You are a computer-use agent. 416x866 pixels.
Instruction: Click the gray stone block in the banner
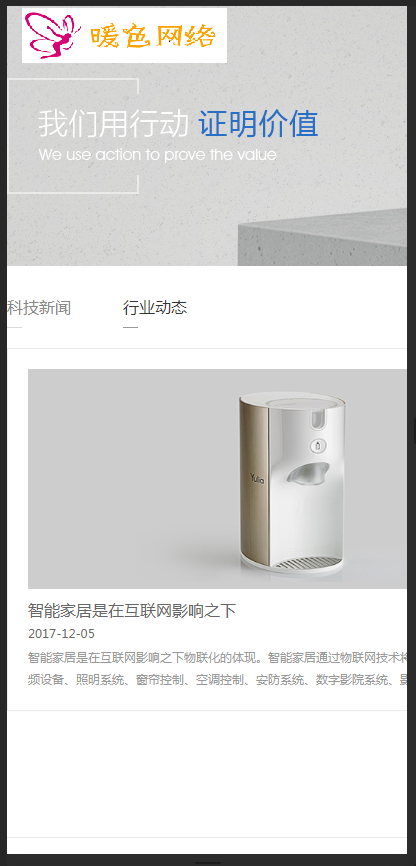tap(323, 237)
